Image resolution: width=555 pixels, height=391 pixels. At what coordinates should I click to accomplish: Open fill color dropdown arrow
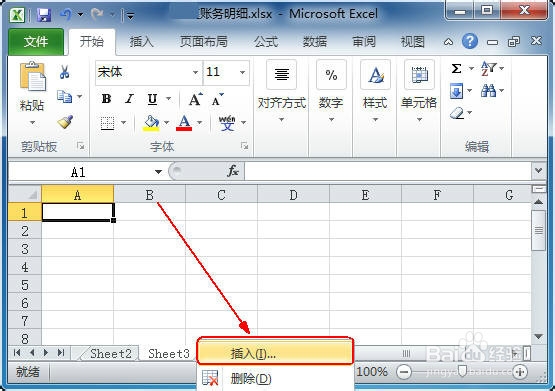click(166, 123)
